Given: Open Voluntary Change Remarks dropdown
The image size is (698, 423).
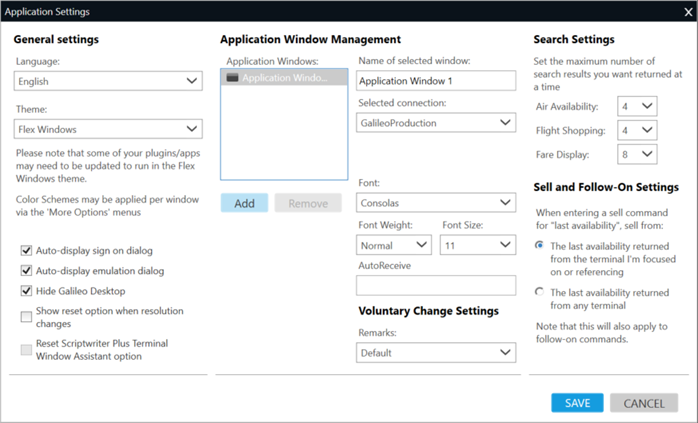Looking at the screenshot, I should click(436, 352).
